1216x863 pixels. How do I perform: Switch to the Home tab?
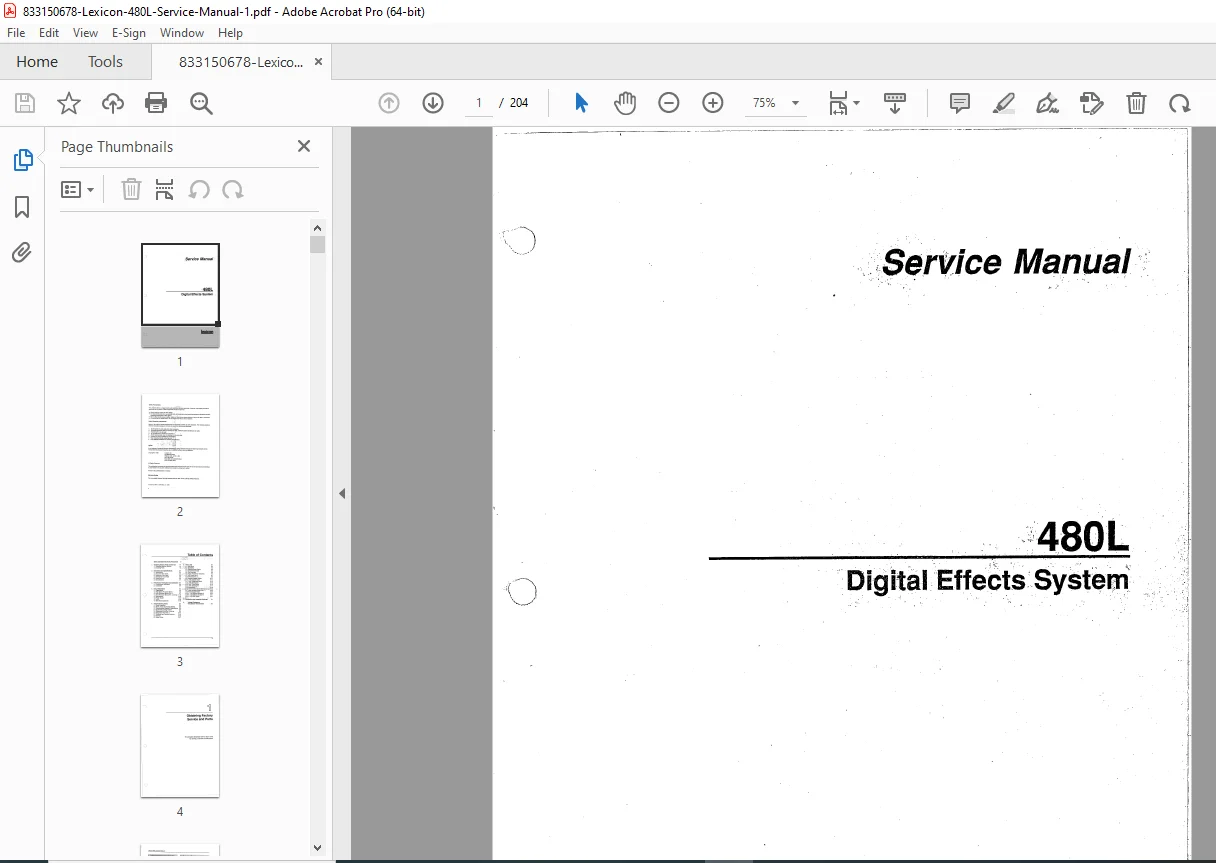[x=37, y=62]
